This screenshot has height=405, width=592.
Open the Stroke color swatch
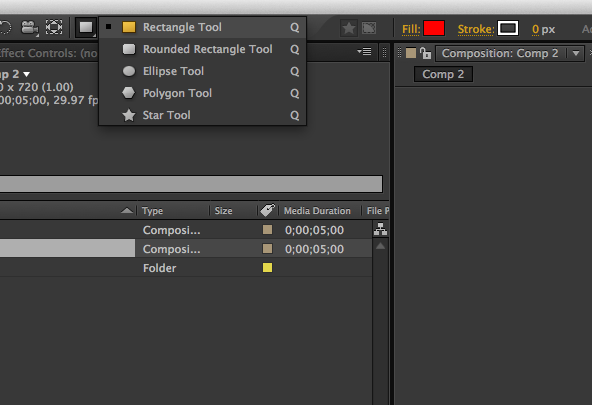[x=508, y=28]
